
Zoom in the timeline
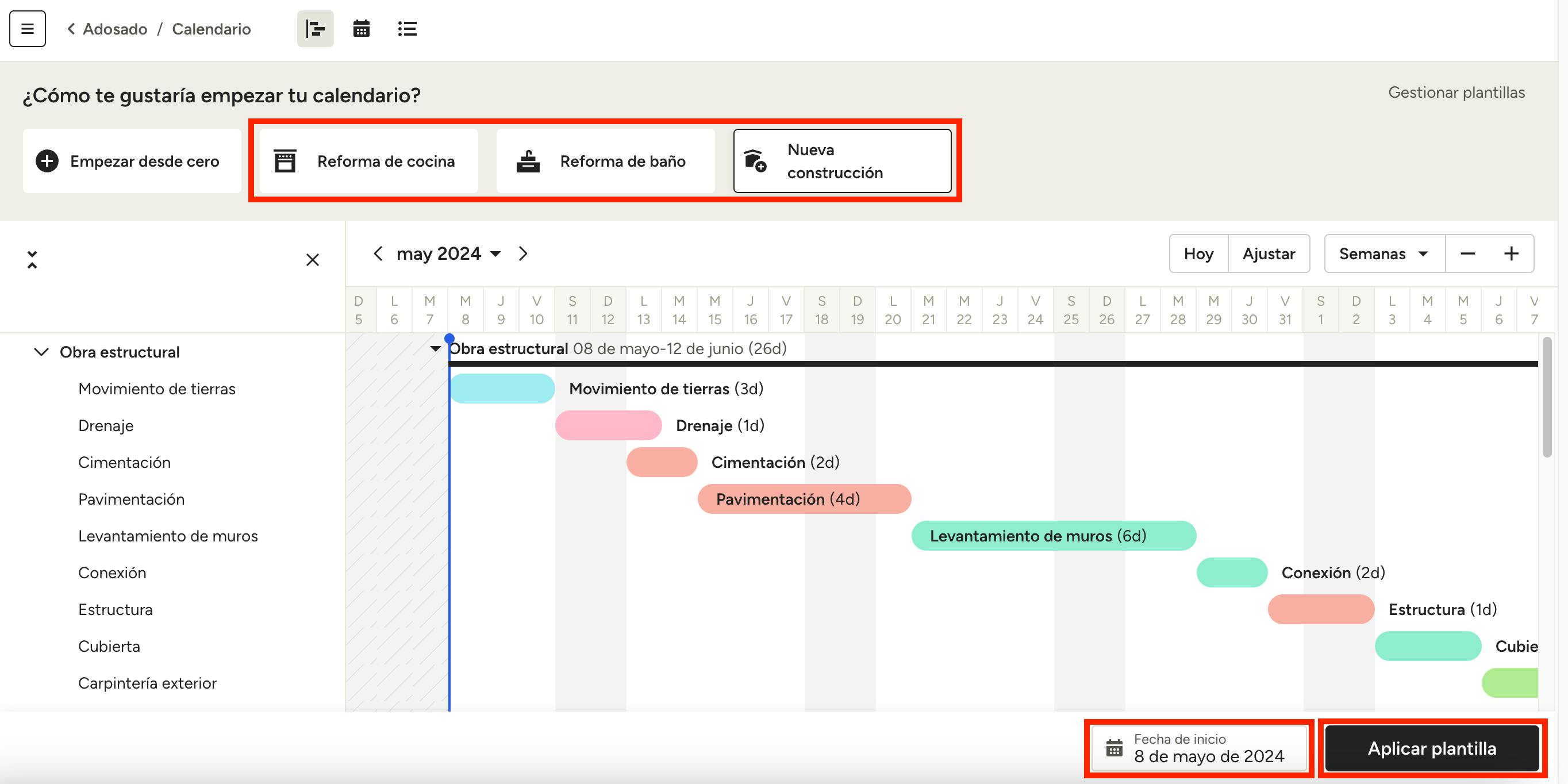pyautogui.click(x=1512, y=253)
